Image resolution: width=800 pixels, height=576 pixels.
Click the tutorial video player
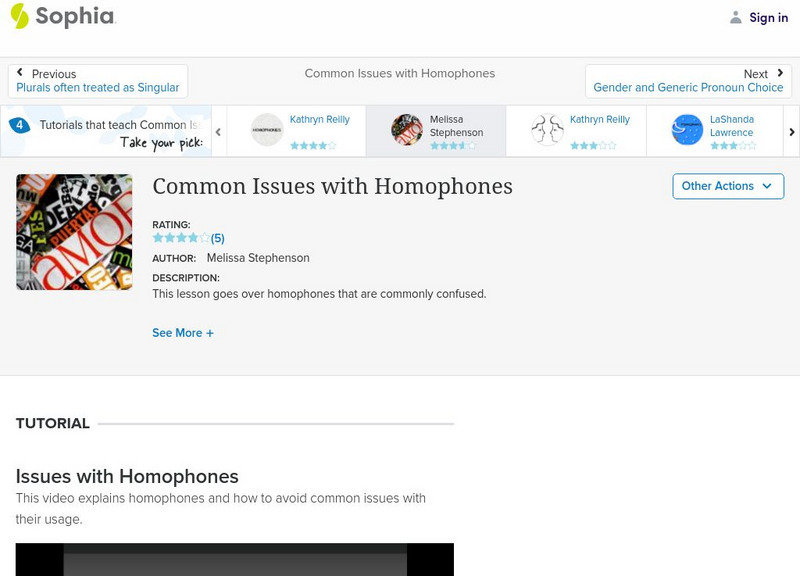point(235,559)
